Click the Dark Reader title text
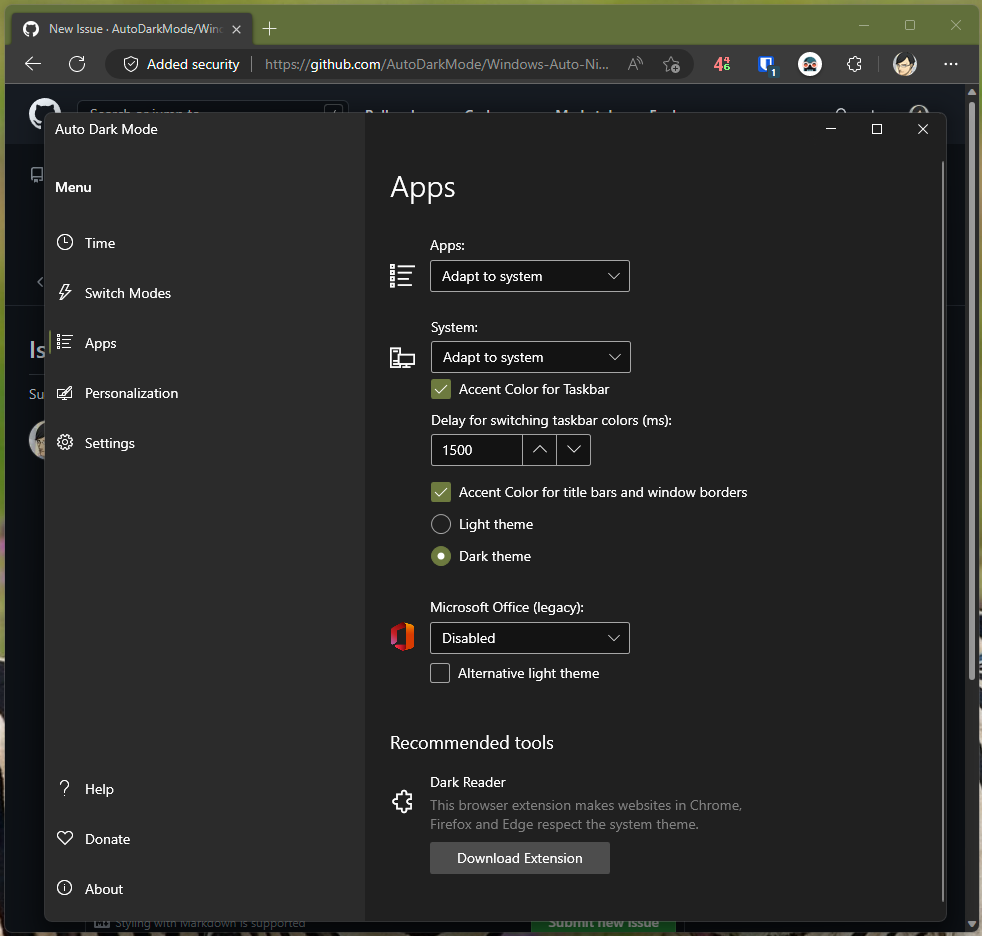Viewport: 982px width, 936px height. [468, 782]
